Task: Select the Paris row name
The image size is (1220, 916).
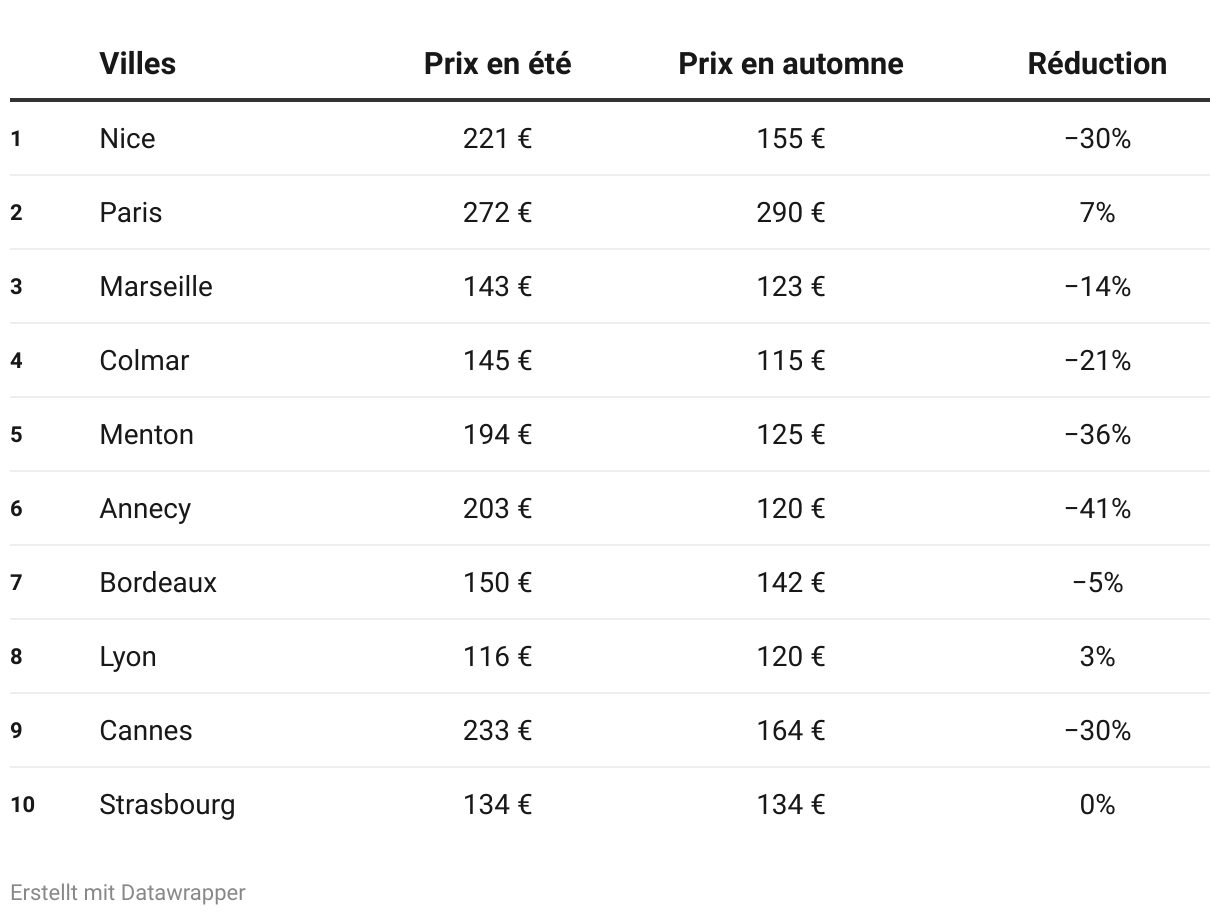Action: 130,212
